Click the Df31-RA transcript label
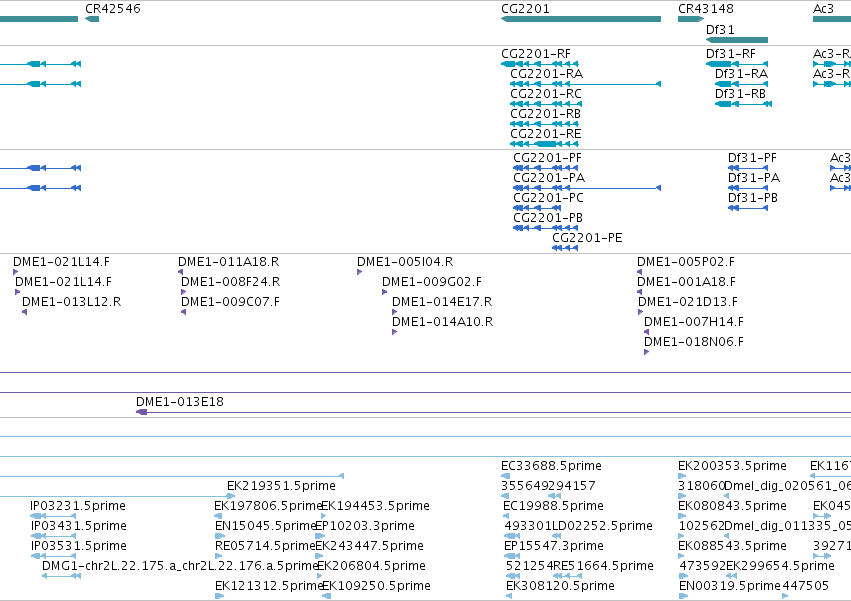This screenshot has width=851, height=601. click(x=741, y=74)
